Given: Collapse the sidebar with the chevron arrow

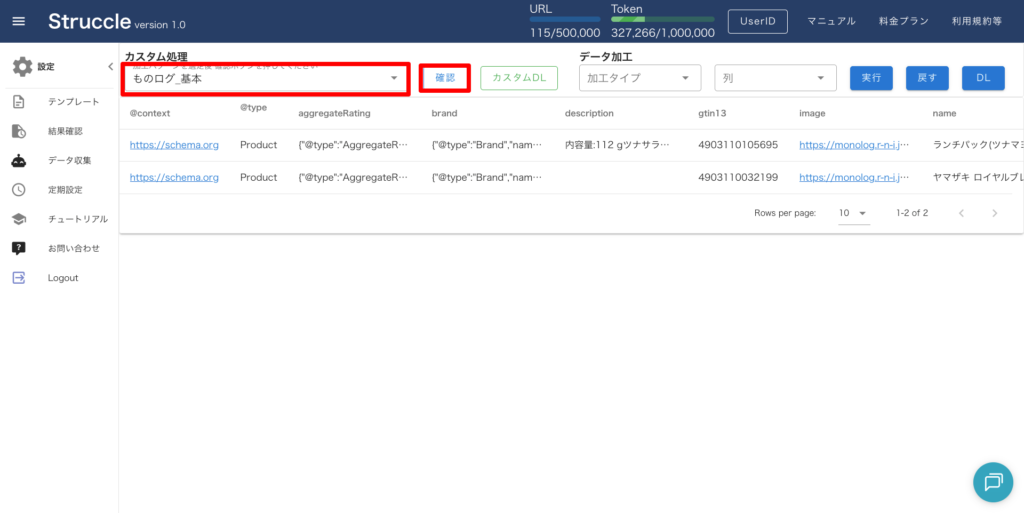Looking at the screenshot, I should tap(110, 67).
